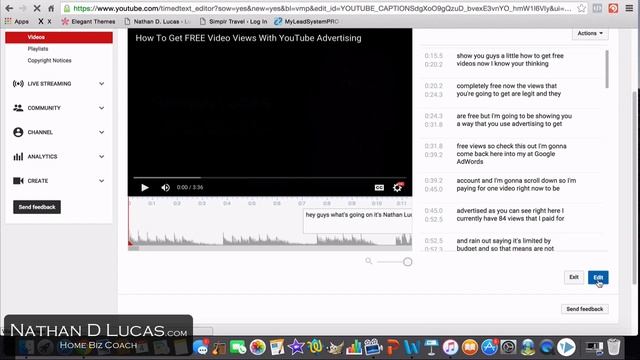
Task: Toggle closed captions CC on the player
Action: tap(379, 187)
